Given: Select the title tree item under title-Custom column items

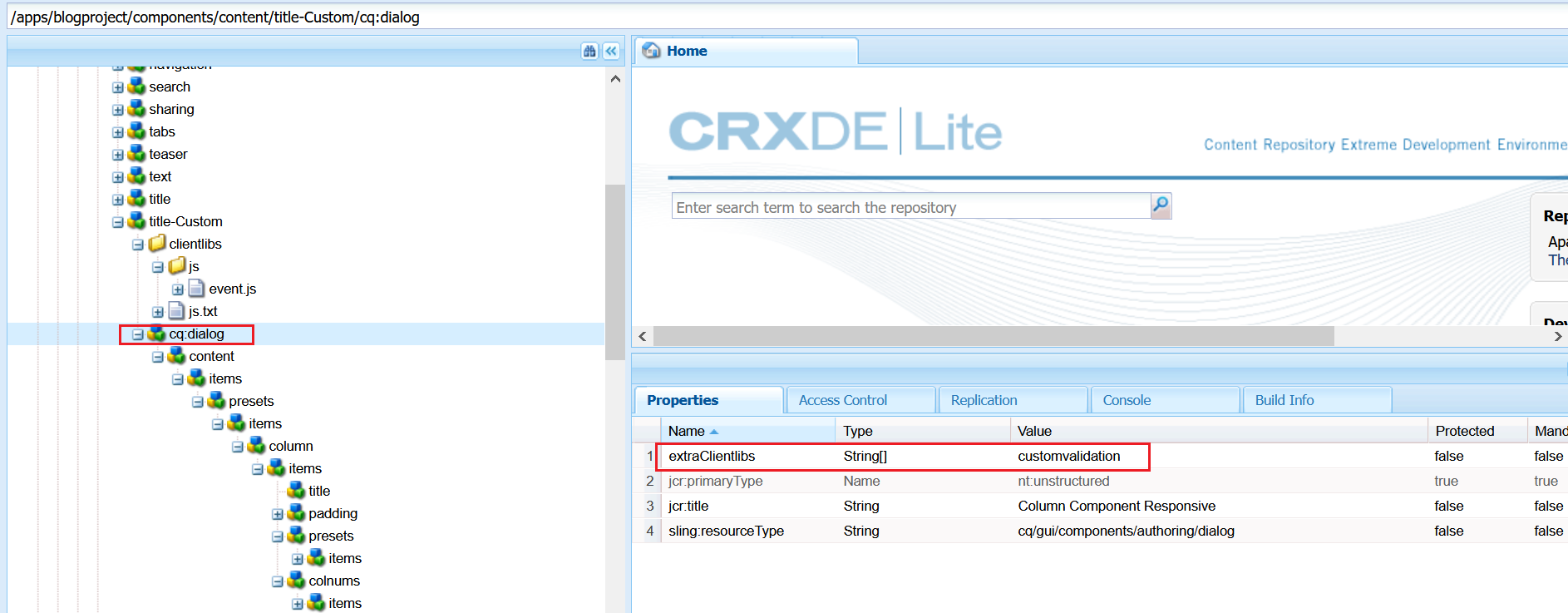Looking at the screenshot, I should pos(319,491).
